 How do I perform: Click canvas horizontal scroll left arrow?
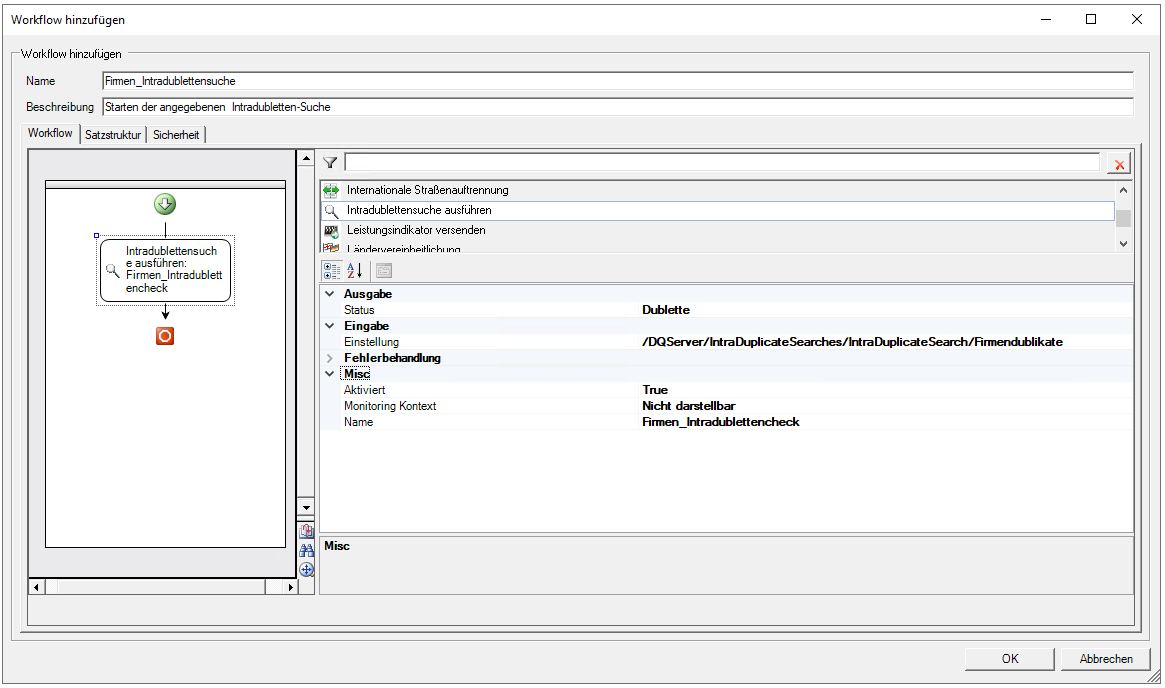(x=36, y=587)
